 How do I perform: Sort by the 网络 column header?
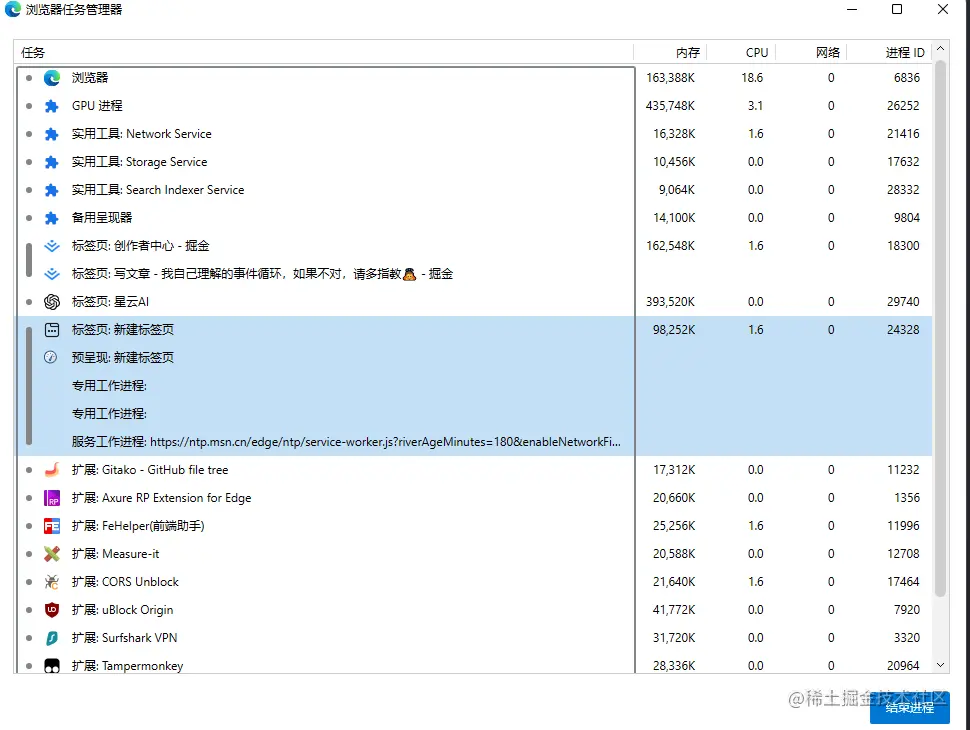click(811, 53)
